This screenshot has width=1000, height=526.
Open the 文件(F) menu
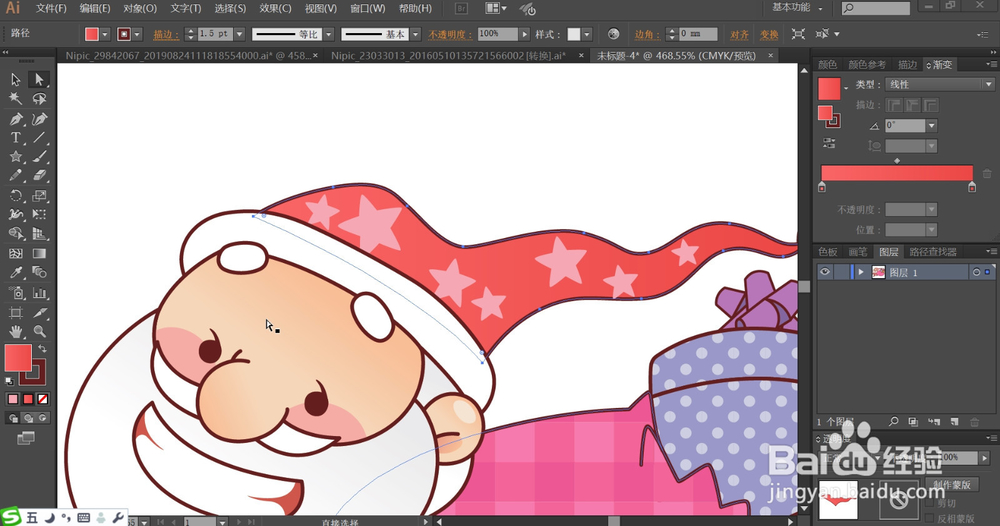pos(51,8)
